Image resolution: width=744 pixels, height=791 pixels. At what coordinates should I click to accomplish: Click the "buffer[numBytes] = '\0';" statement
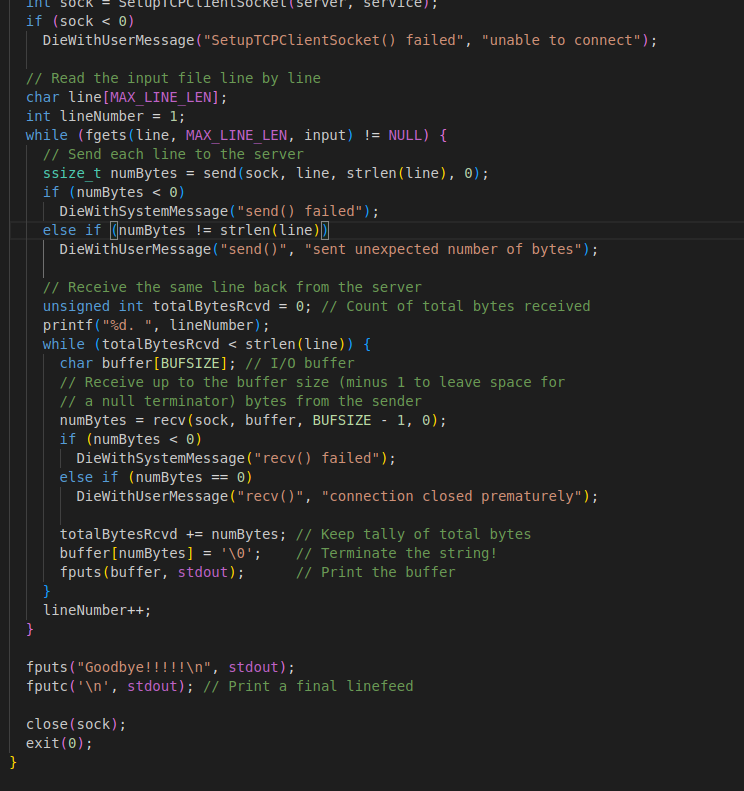click(160, 553)
